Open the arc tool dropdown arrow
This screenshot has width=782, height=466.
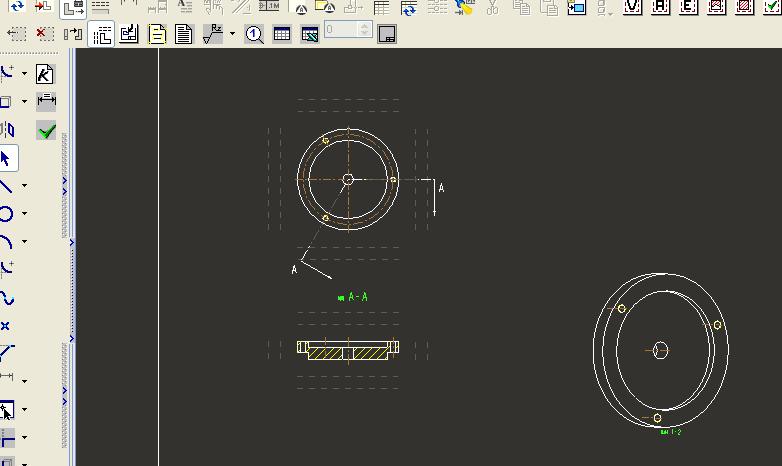[24, 241]
